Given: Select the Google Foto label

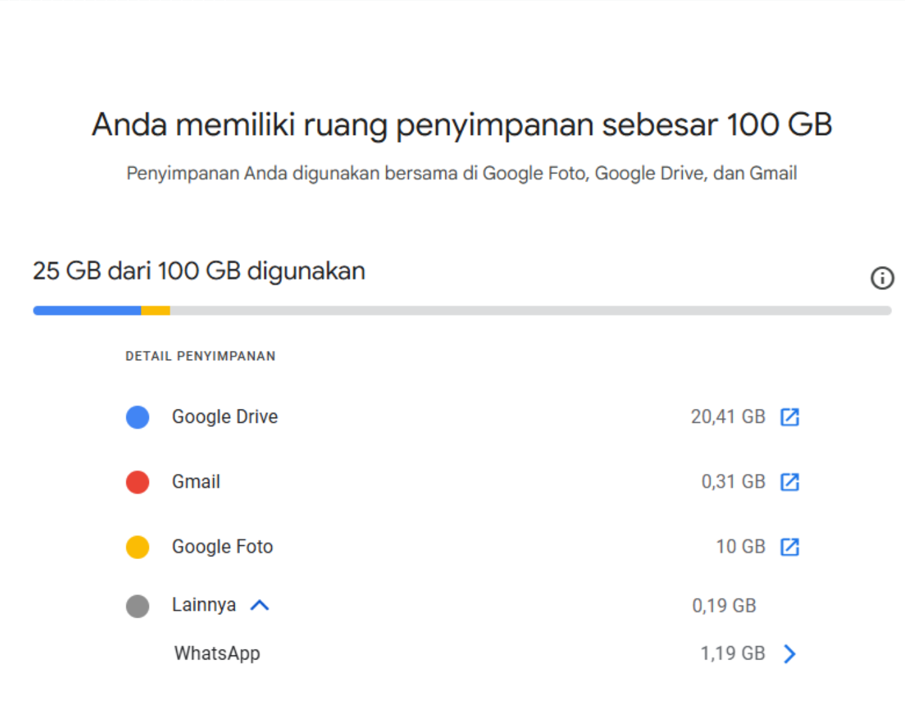Looking at the screenshot, I should 222,547.
